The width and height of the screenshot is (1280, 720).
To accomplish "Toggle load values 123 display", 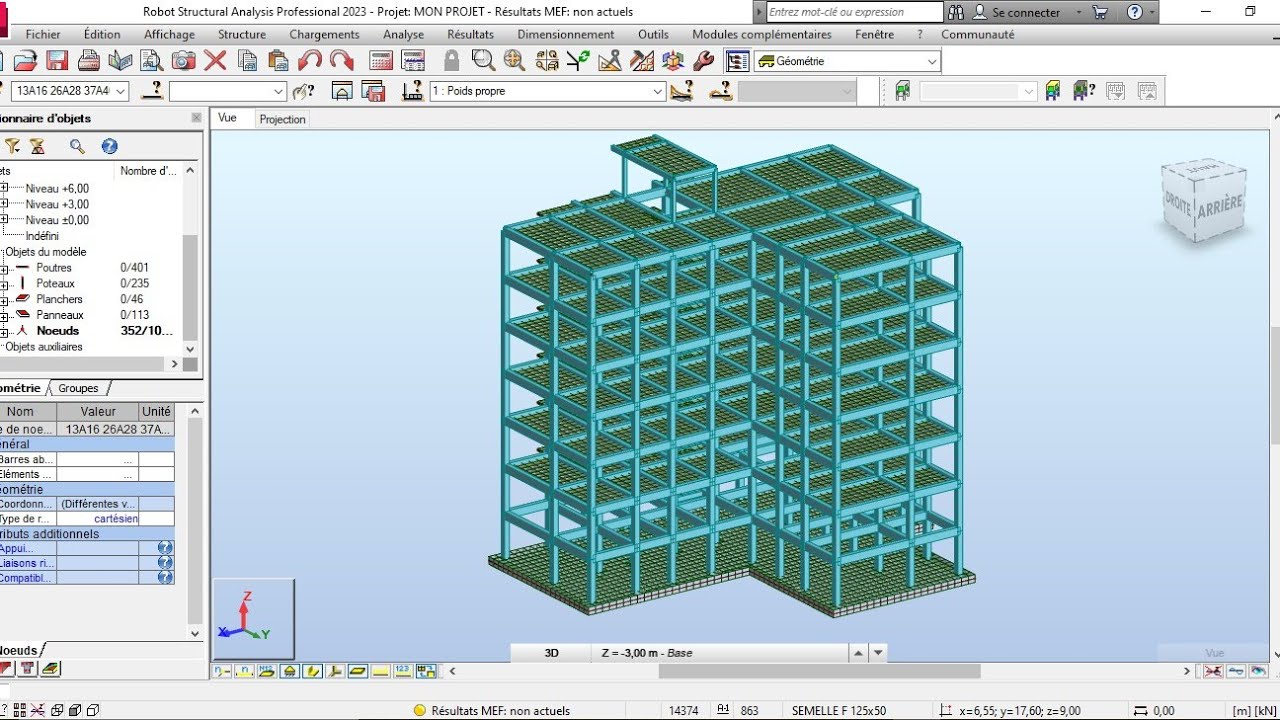I will [x=403, y=671].
